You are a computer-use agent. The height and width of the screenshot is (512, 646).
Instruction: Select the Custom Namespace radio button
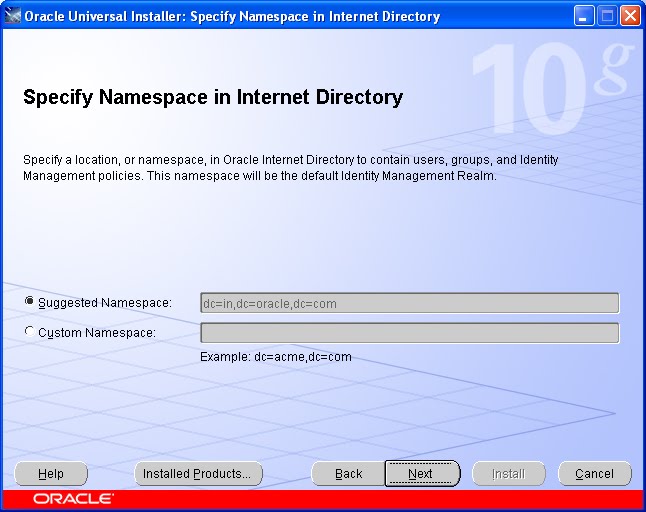tap(29, 331)
